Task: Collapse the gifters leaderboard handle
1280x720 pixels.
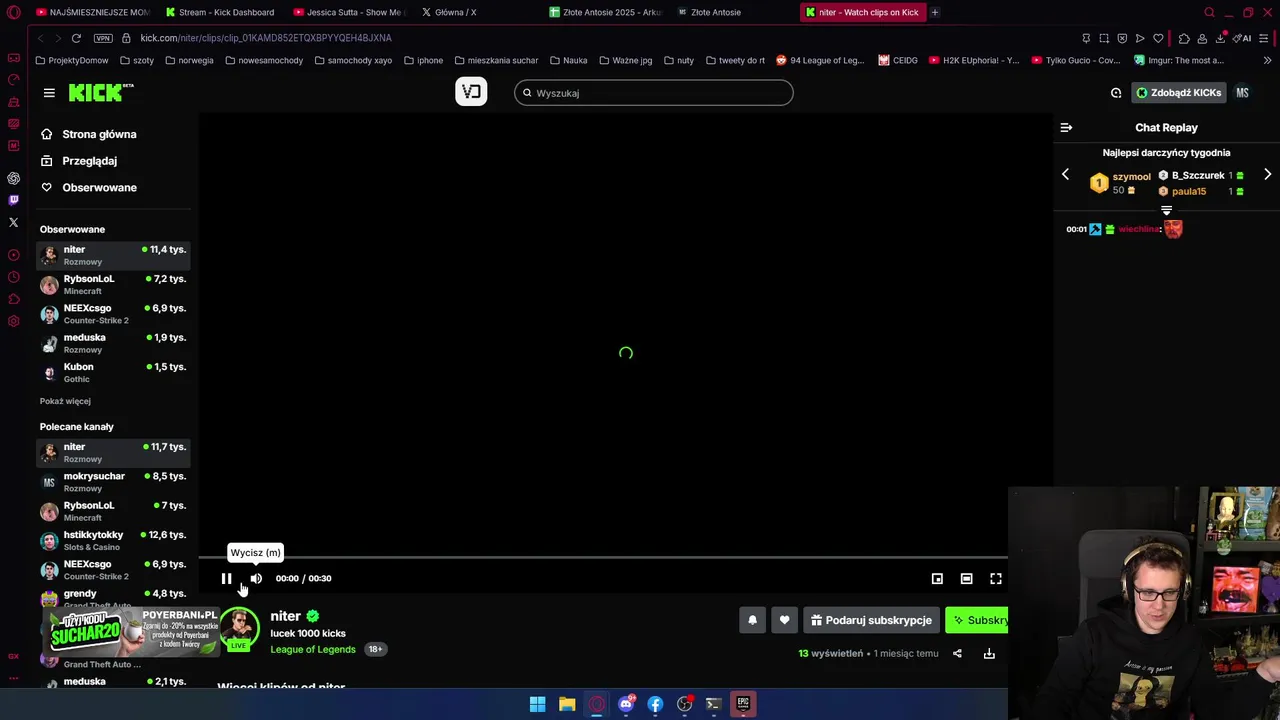Action: [1166, 210]
